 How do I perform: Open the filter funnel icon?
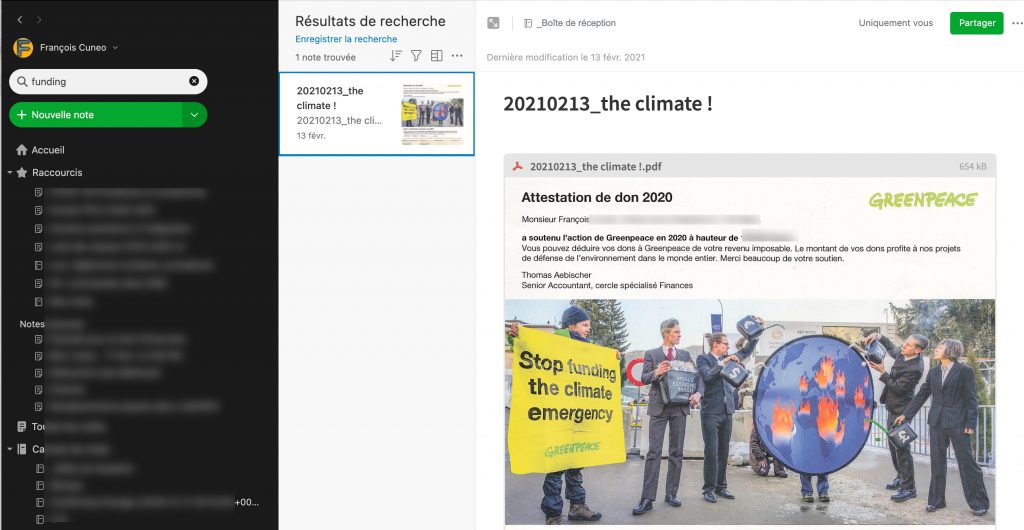coord(416,56)
